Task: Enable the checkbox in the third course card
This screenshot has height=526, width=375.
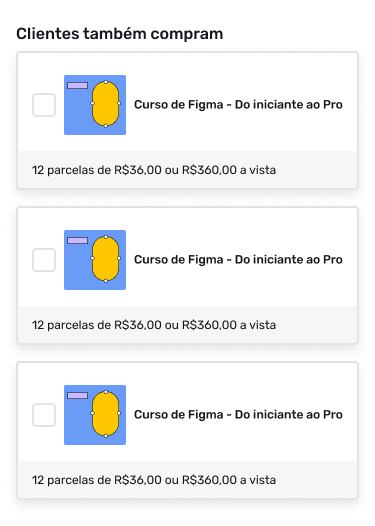Action: coord(44,415)
